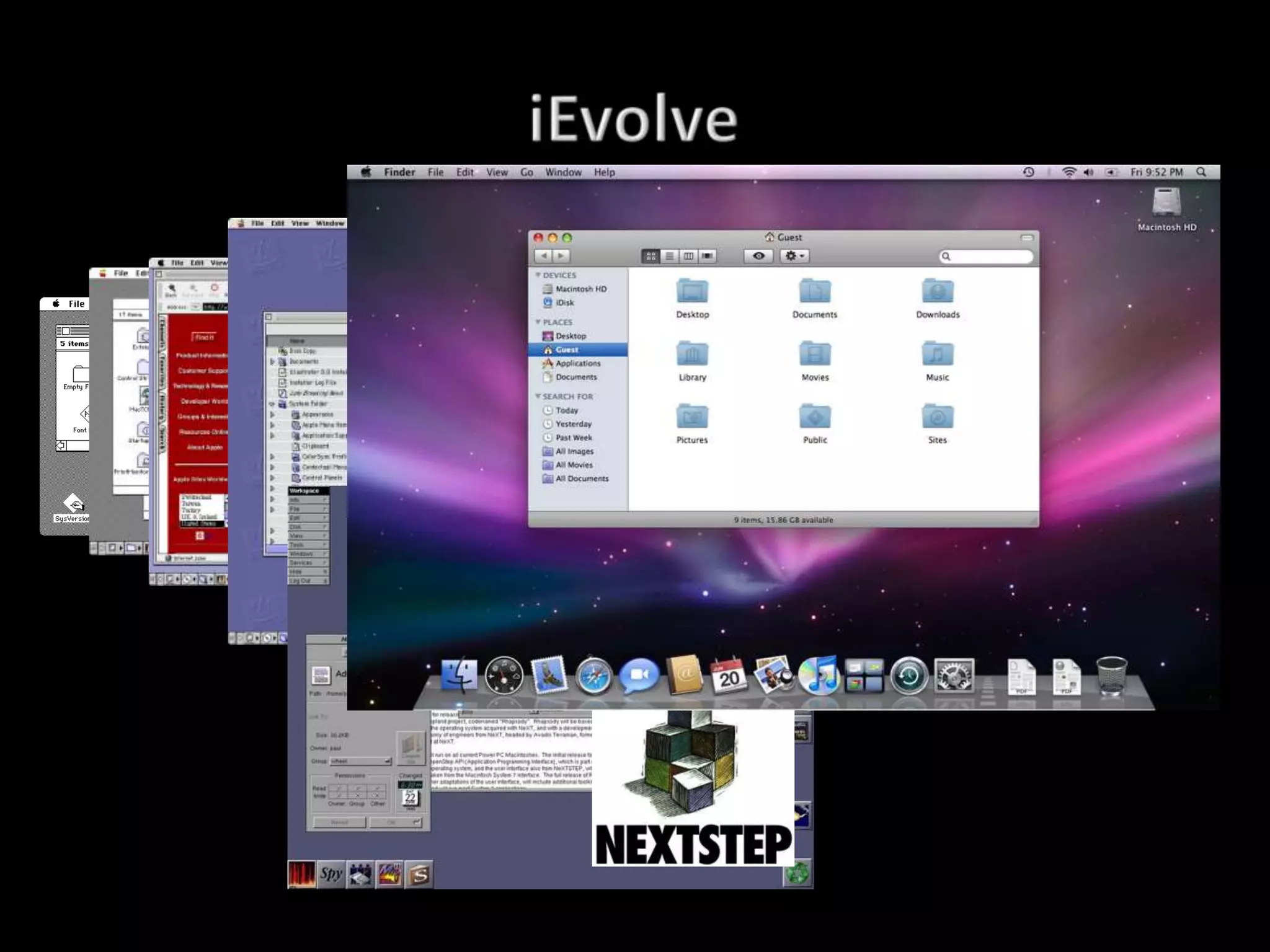
Task: Go back in Finder window
Action: 543,256
